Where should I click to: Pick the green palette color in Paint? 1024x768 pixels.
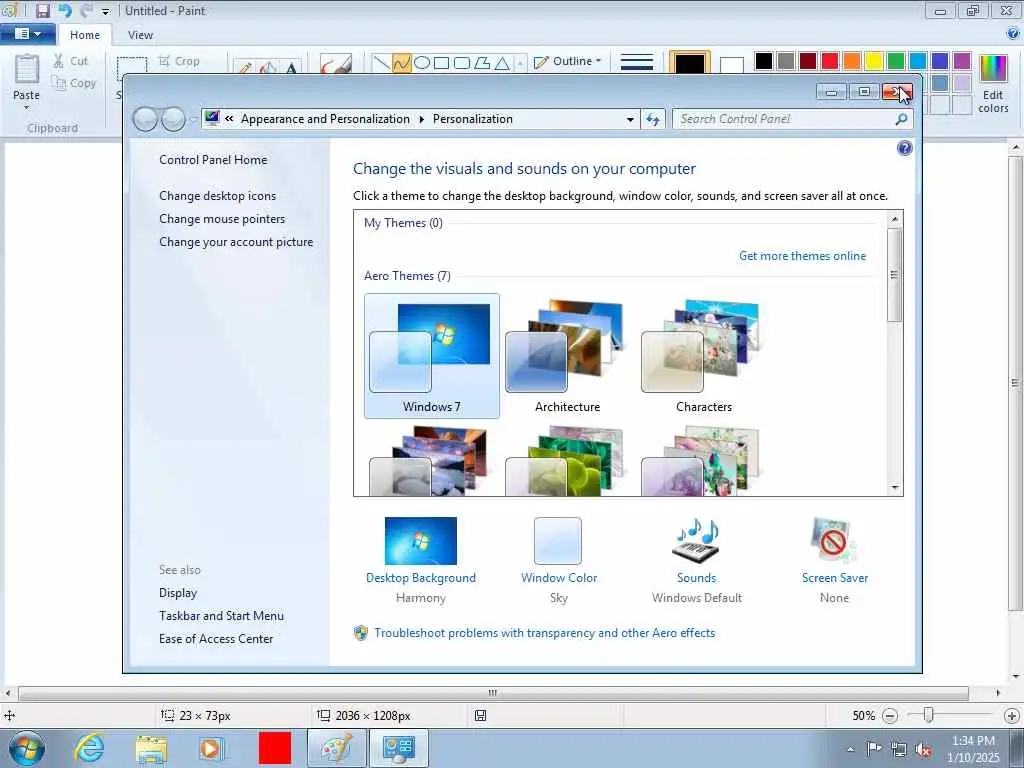(896, 61)
